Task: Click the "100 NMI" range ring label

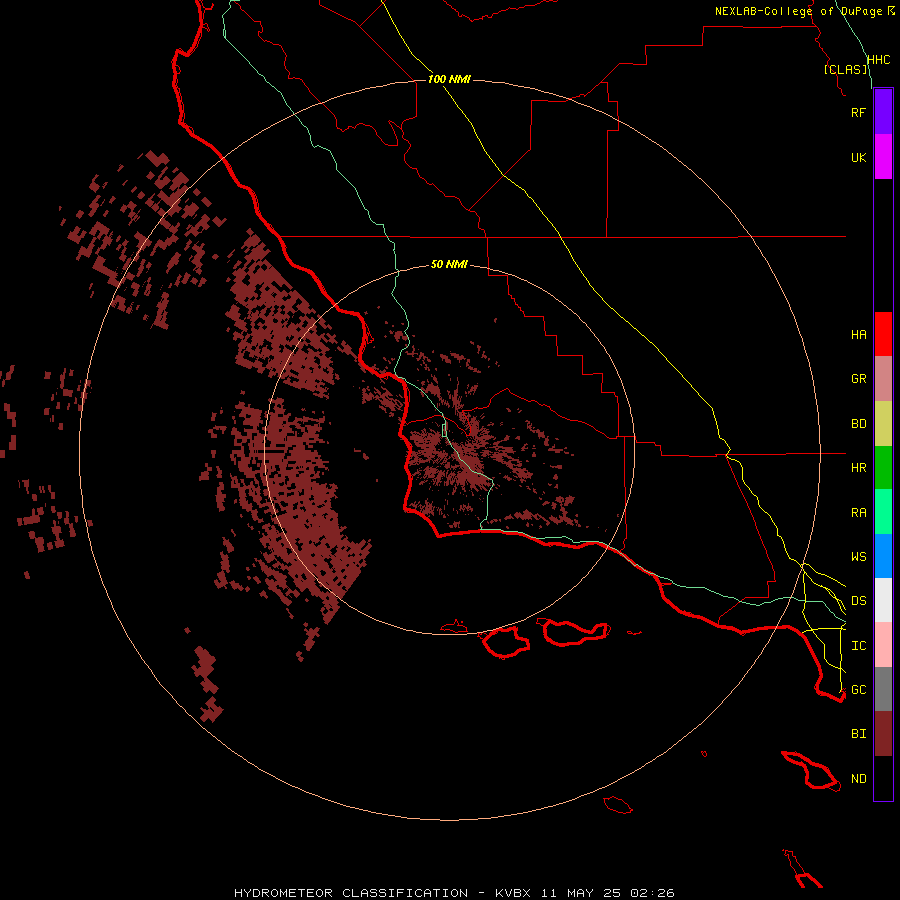Action: pos(449,79)
